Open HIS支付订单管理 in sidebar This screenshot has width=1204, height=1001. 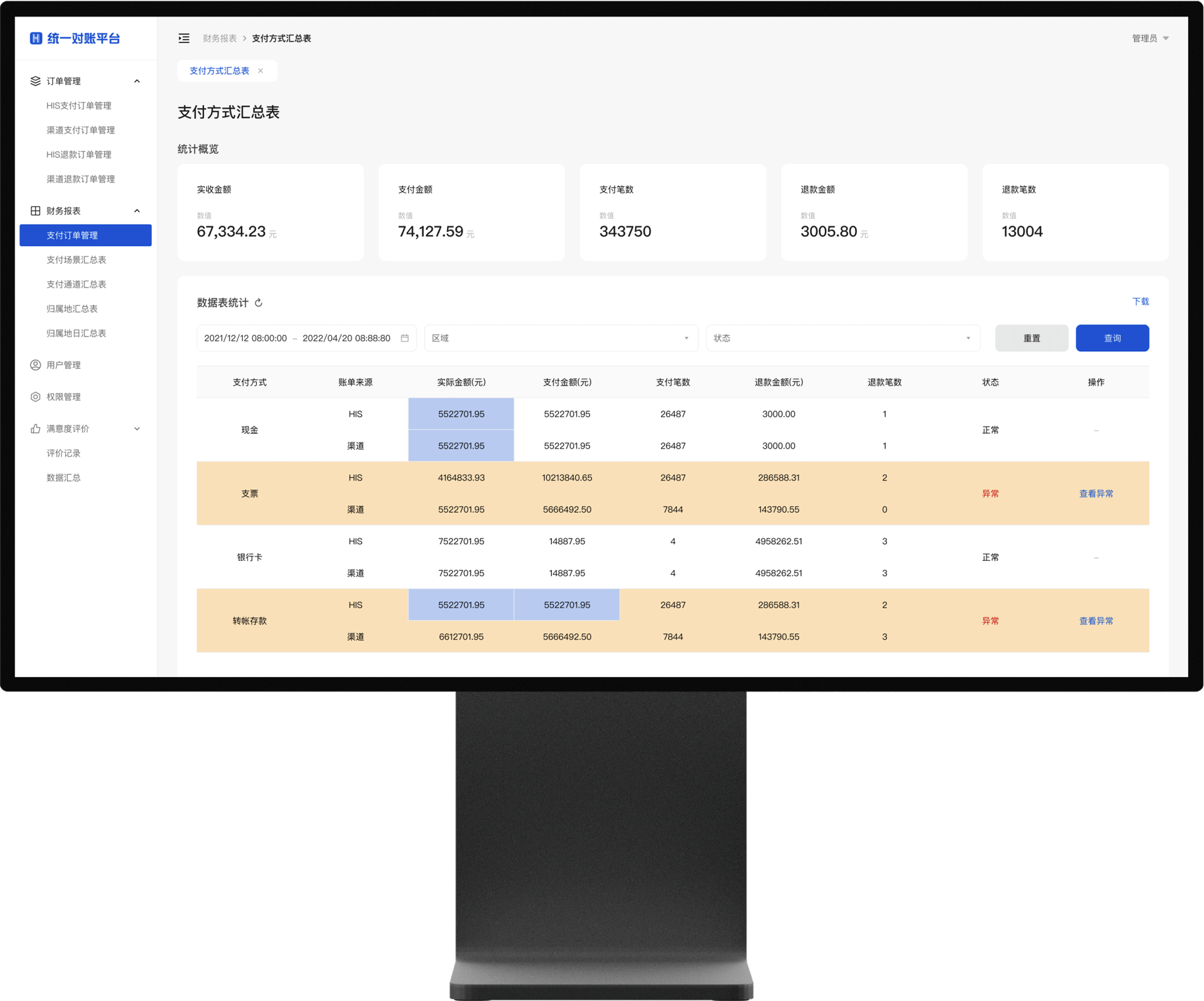click(79, 105)
